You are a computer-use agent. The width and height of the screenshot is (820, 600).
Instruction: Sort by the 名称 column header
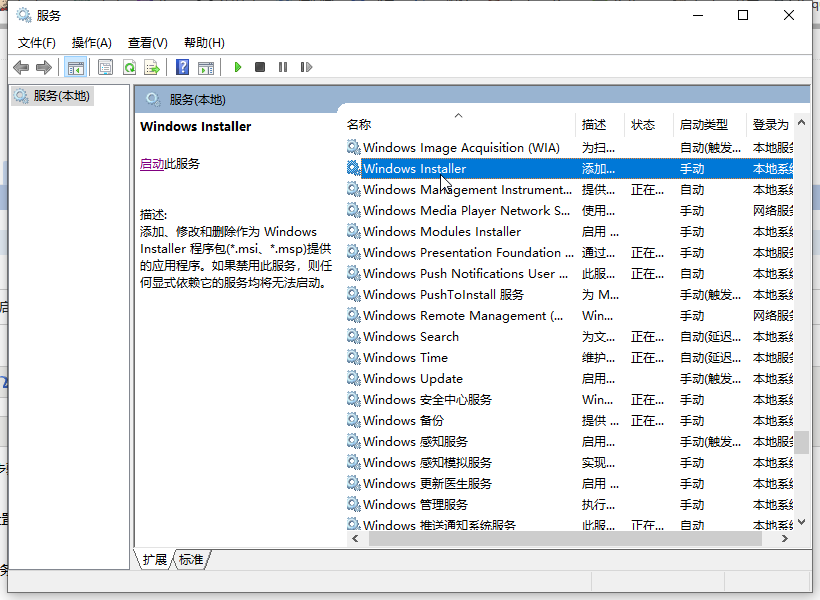click(x=460, y=124)
